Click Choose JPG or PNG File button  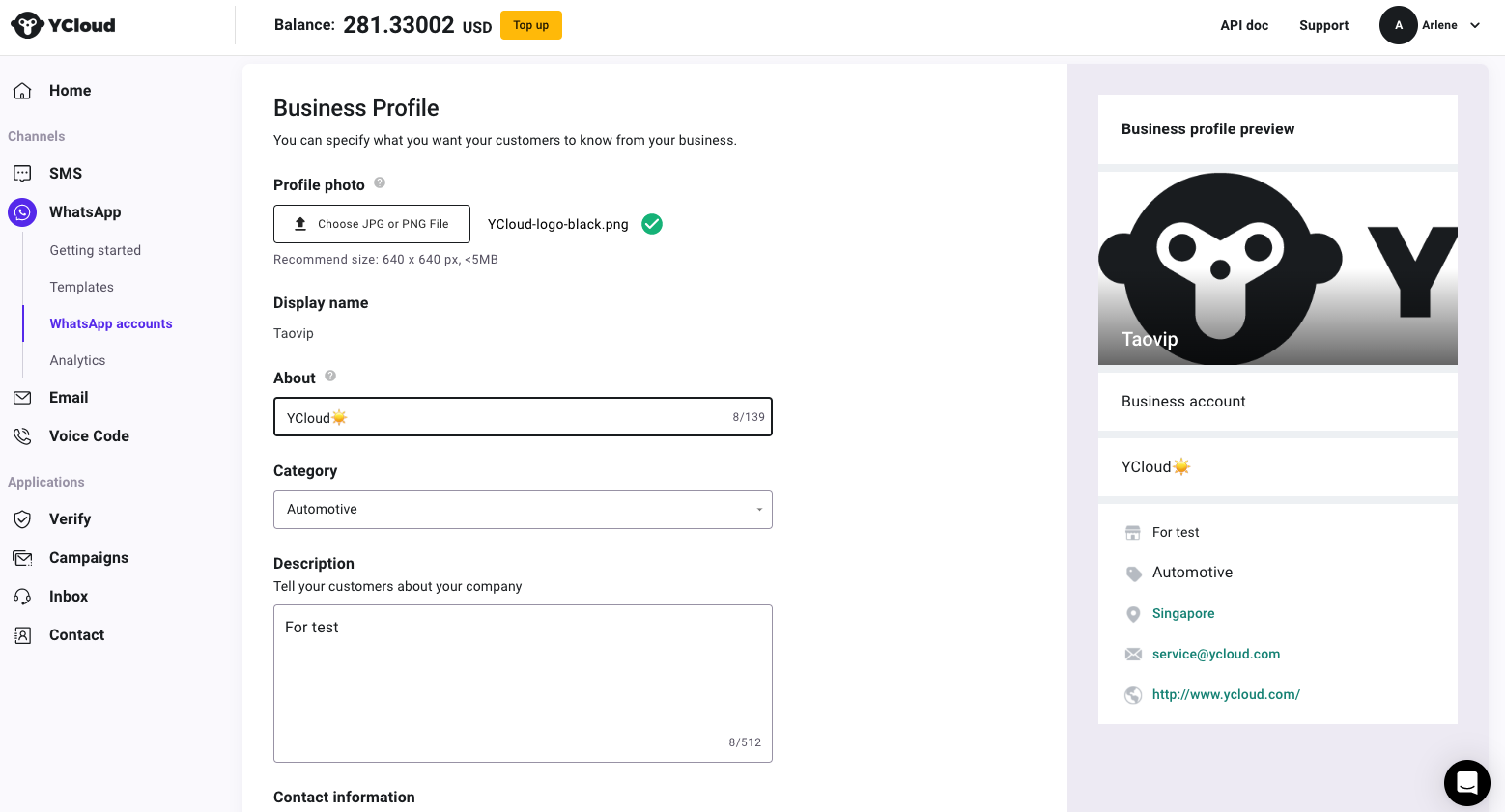click(372, 224)
